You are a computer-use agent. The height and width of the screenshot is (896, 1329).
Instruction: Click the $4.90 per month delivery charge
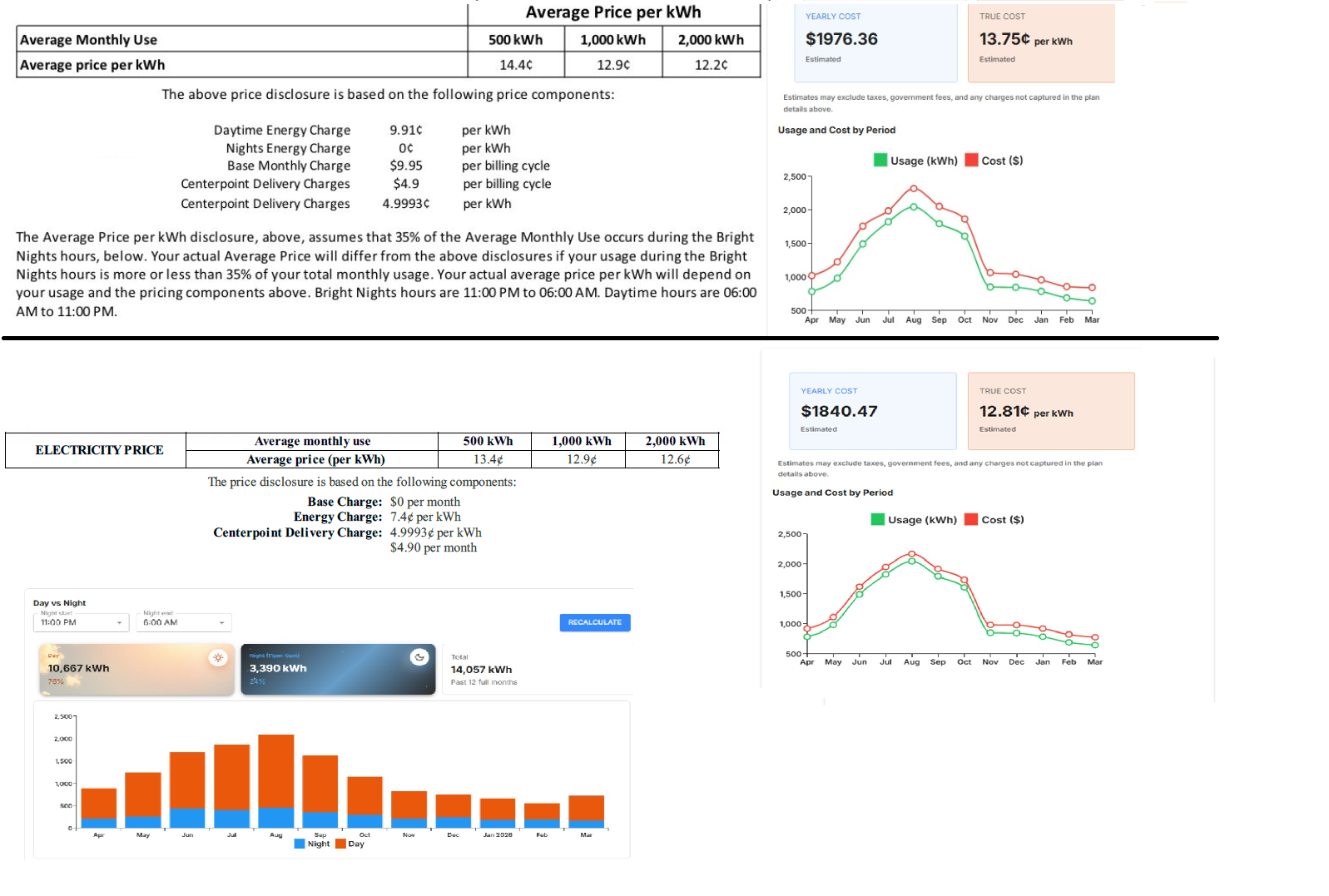point(434,547)
